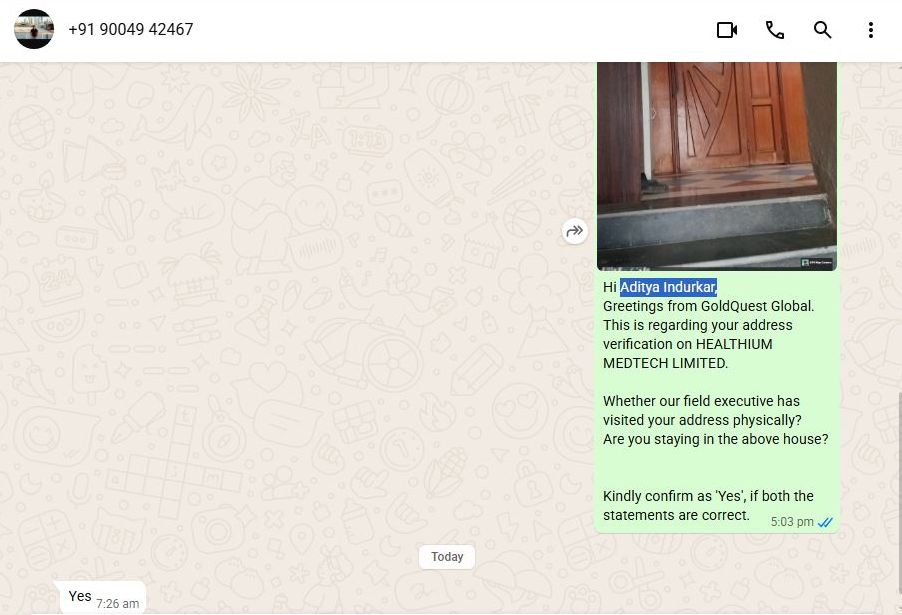The width and height of the screenshot is (902, 615).
Task: Click the text 'MEDTECH LIMITED.'
Action: click(x=666, y=363)
